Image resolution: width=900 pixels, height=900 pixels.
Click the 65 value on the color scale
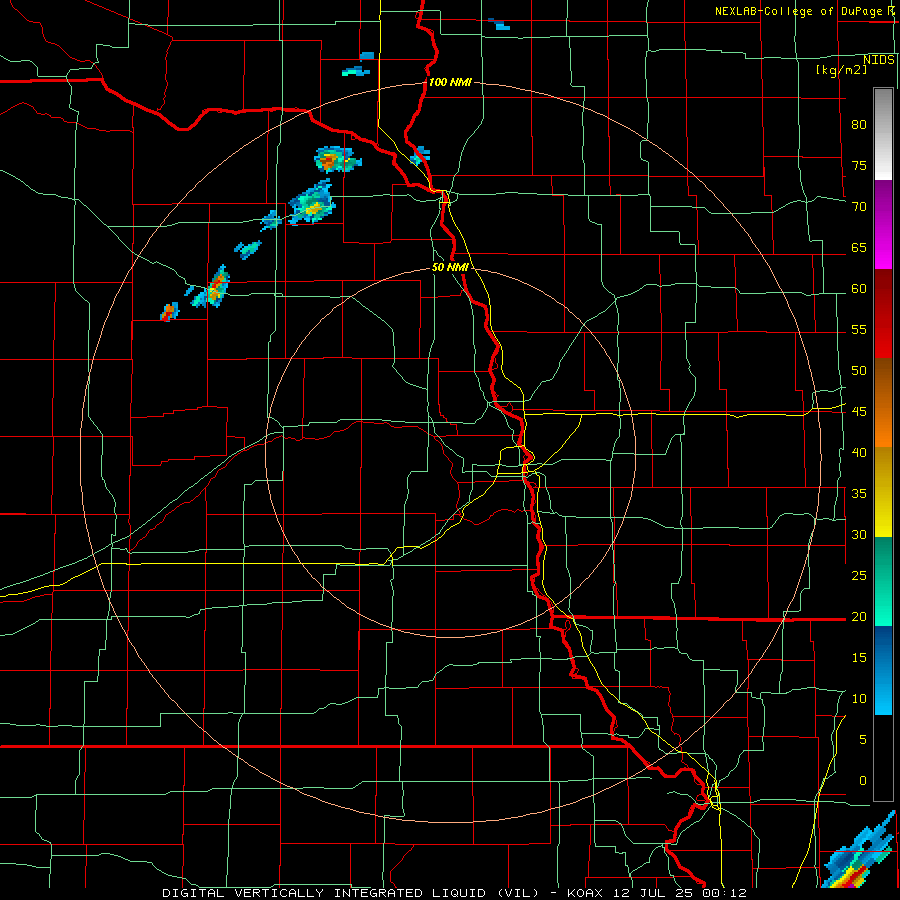tap(859, 247)
